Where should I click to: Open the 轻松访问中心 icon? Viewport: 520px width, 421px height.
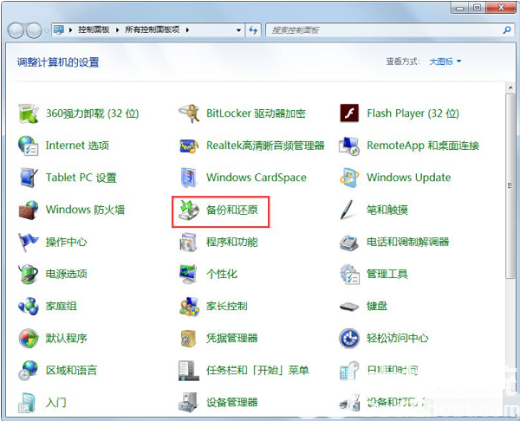(x=349, y=338)
